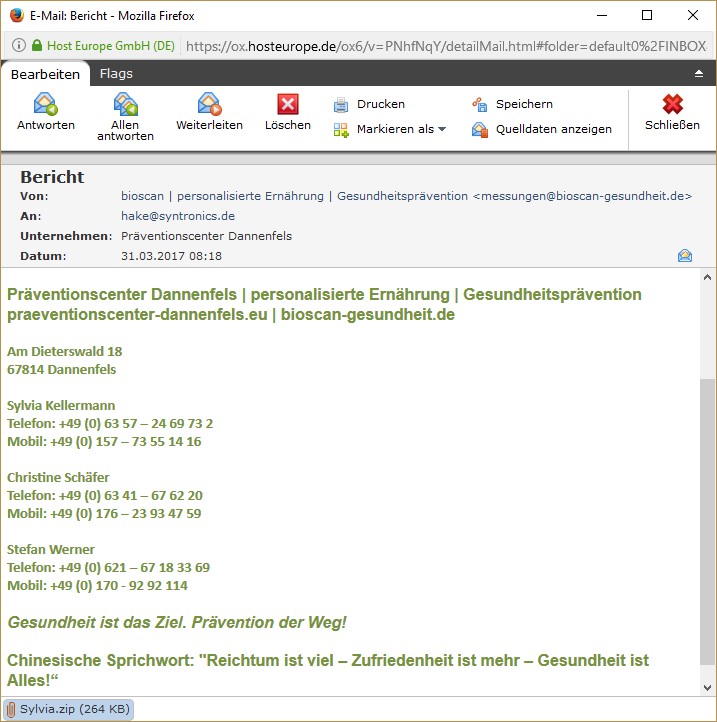Click Telefon: +49 (0) 63 41 – 67 62 20

[105, 495]
